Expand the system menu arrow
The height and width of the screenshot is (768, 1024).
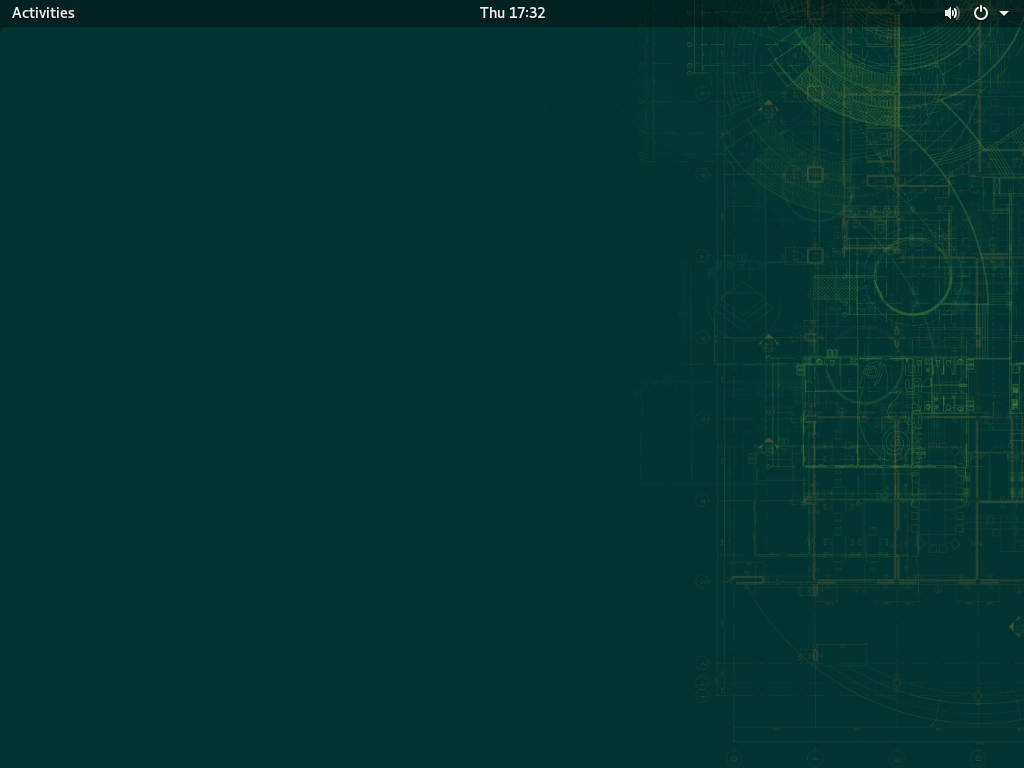point(1004,13)
